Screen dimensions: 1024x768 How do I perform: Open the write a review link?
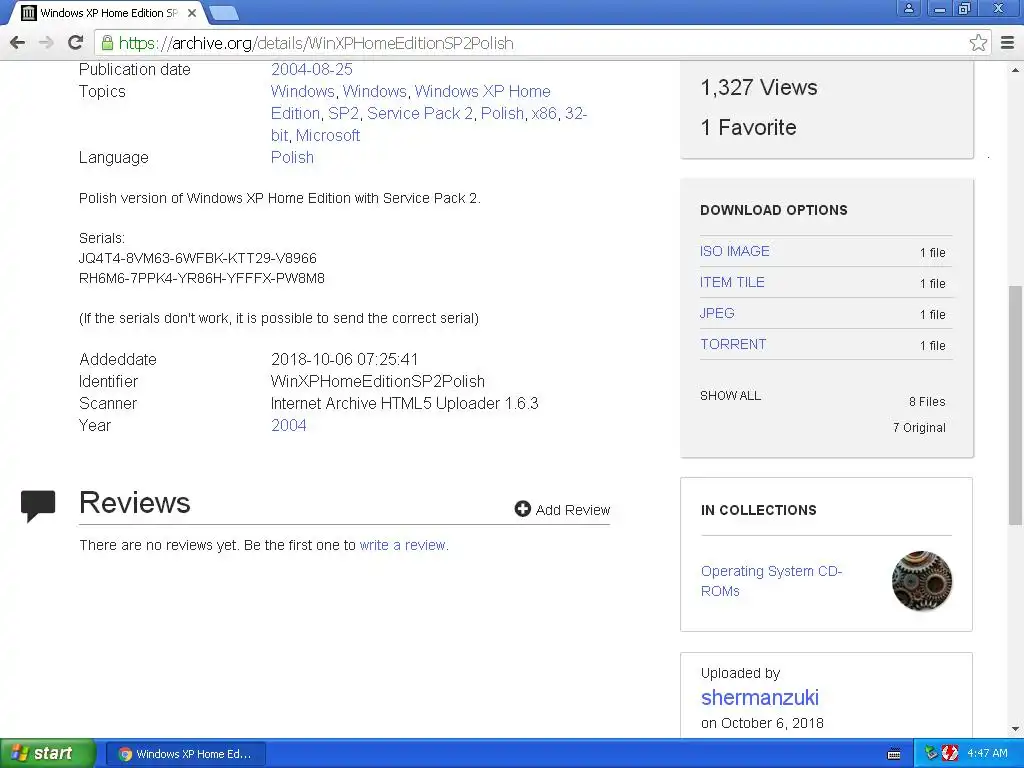point(404,545)
